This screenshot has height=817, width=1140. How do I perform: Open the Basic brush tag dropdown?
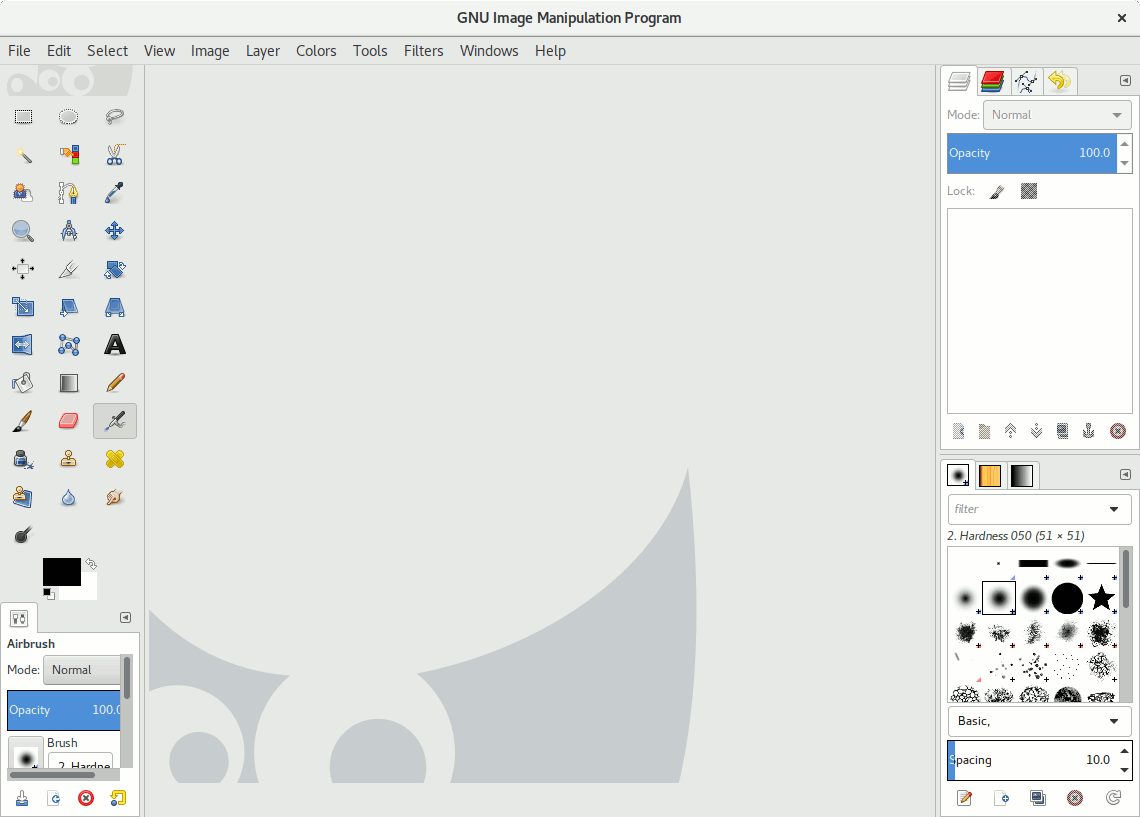[1040, 721]
